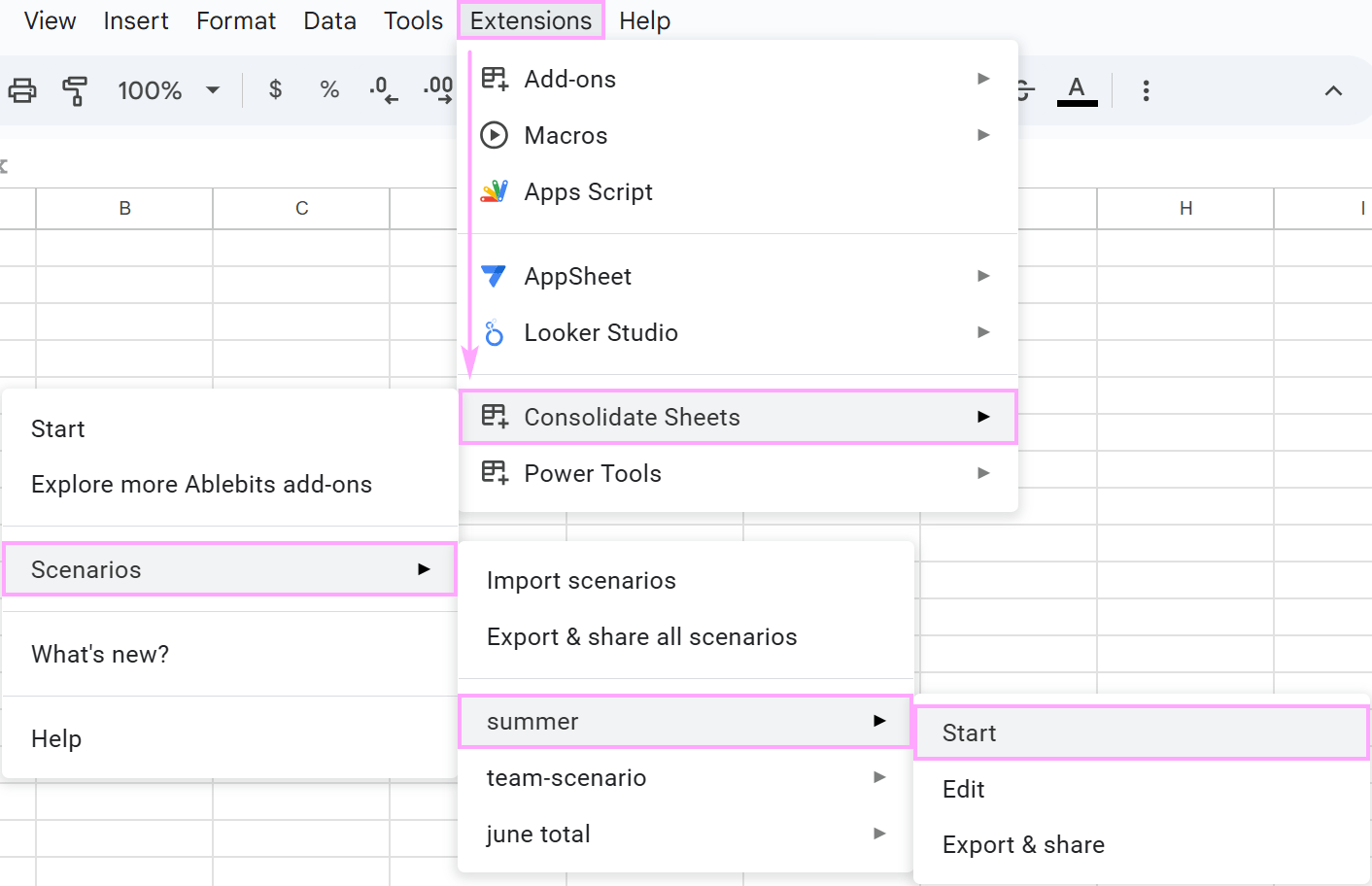This screenshot has width=1372, height=886.
Task: Expand the team-scenario submenu arrow
Action: click(879, 777)
